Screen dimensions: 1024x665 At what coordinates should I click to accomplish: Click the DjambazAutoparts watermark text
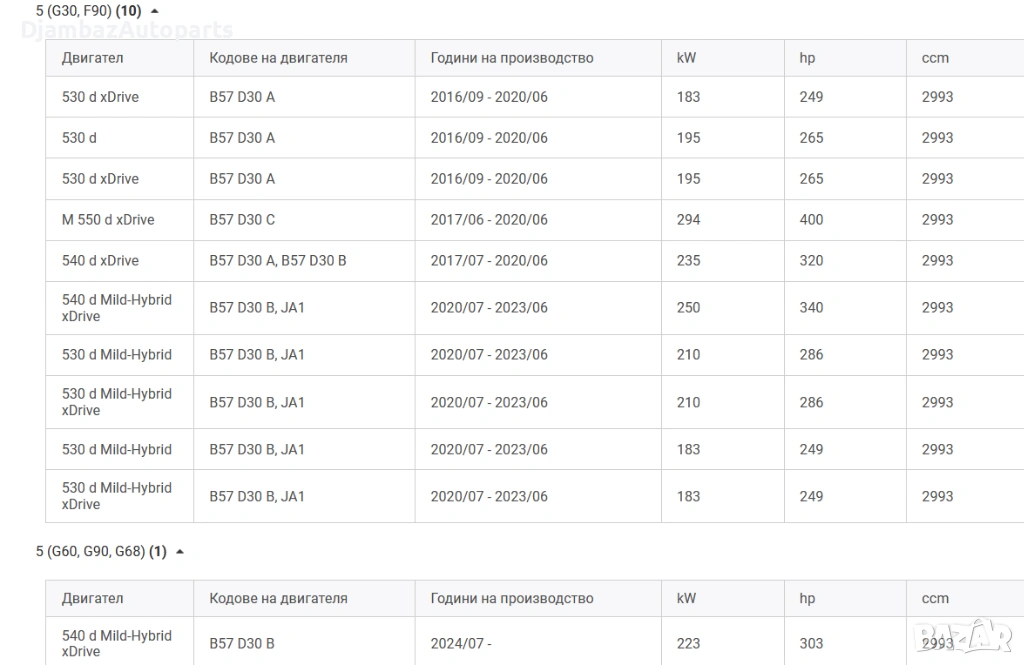127,31
